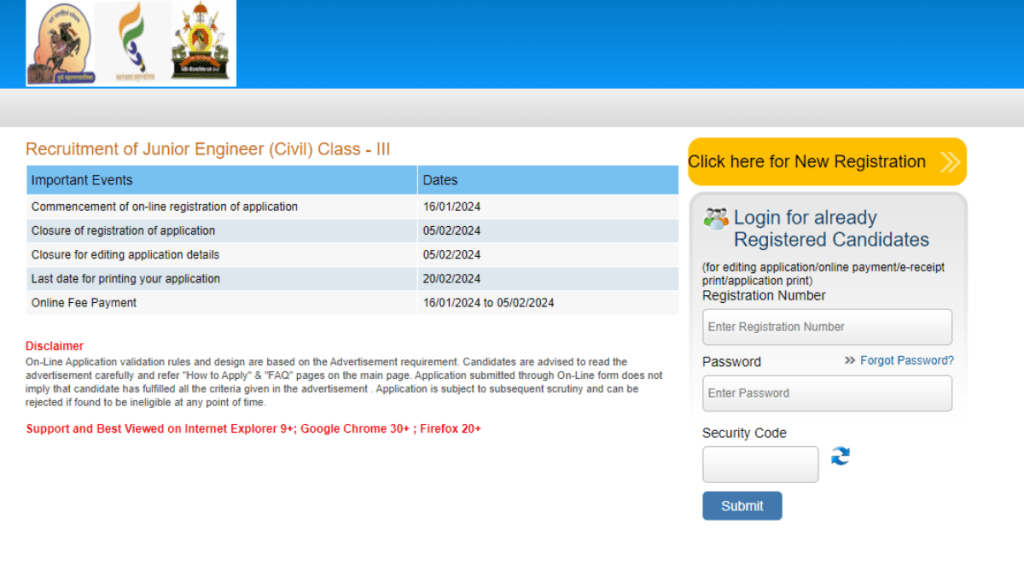
Task: Focus the Enter Password field
Action: [826, 393]
